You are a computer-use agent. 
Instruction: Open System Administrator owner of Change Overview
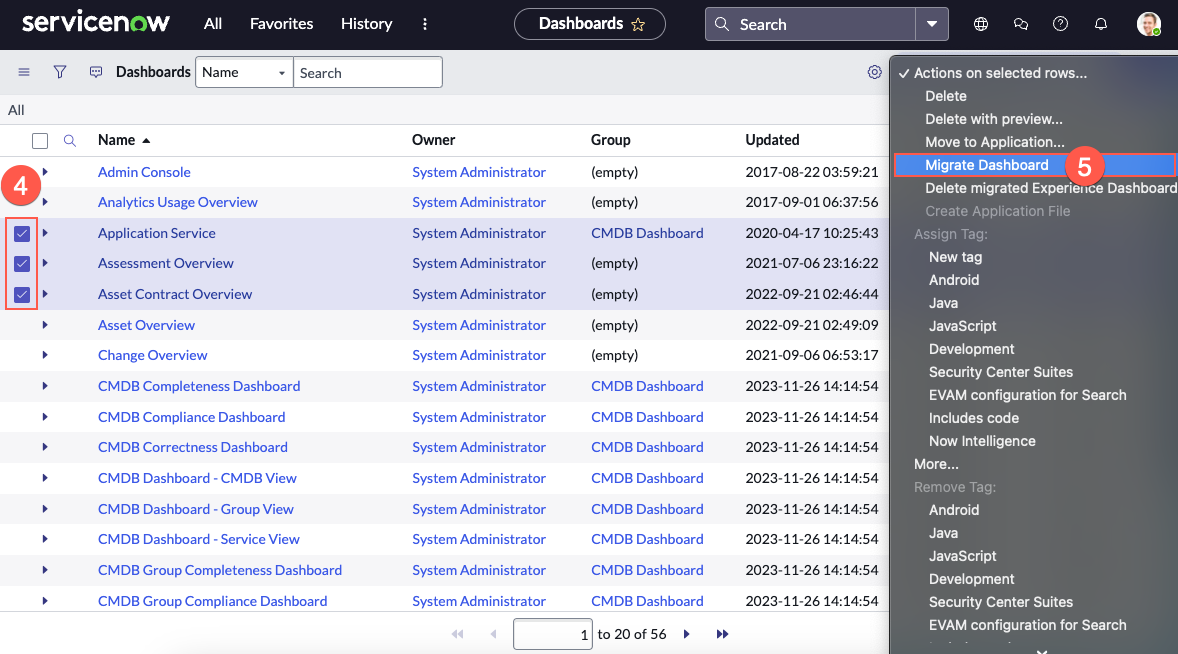479,355
